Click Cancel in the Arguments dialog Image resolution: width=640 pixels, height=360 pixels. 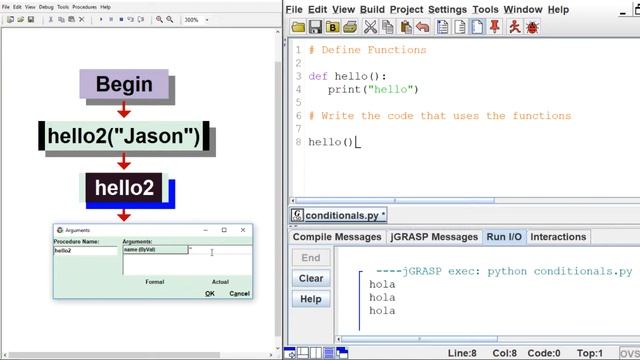[x=240, y=293]
